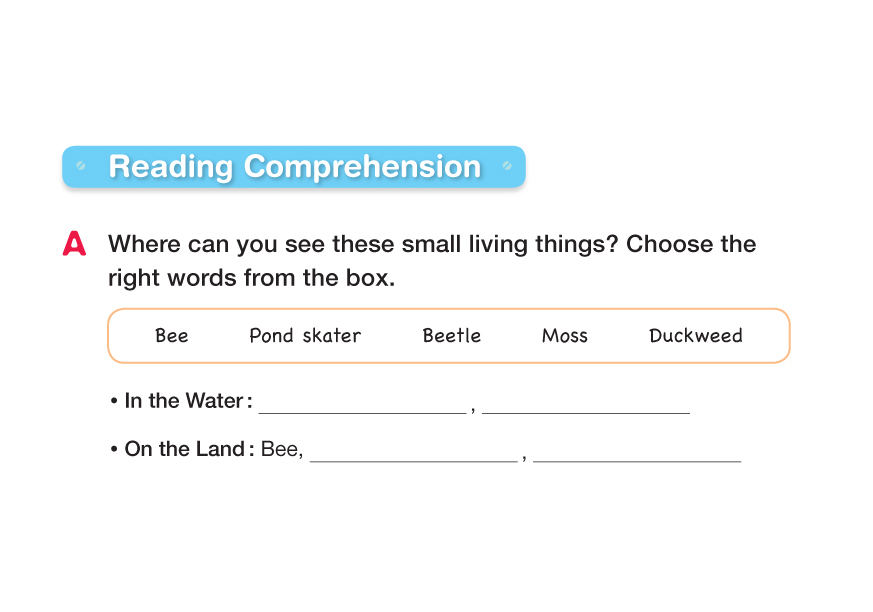Click the In the Water label
873x612 pixels.
coord(184,401)
